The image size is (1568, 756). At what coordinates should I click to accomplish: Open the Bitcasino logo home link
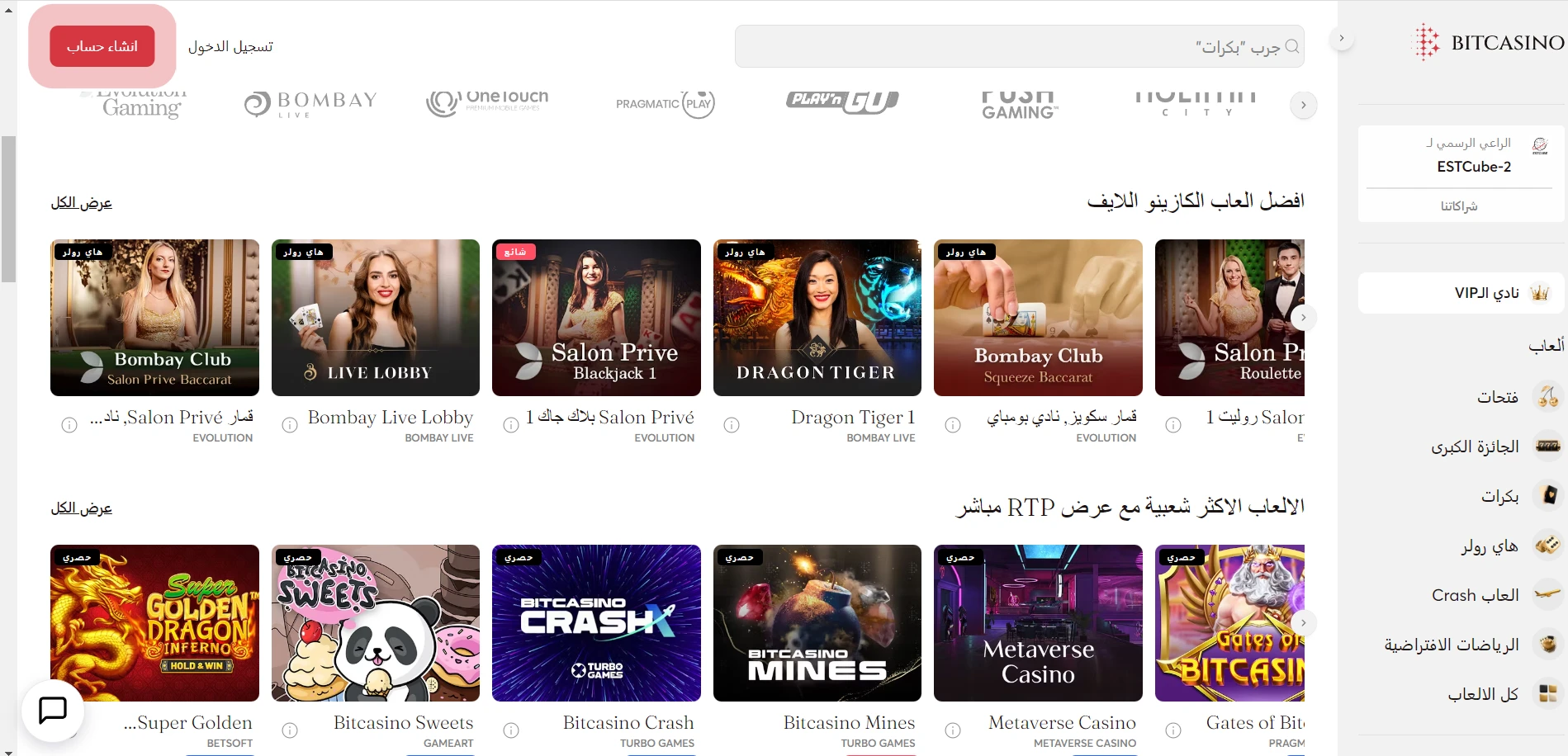click(1490, 42)
